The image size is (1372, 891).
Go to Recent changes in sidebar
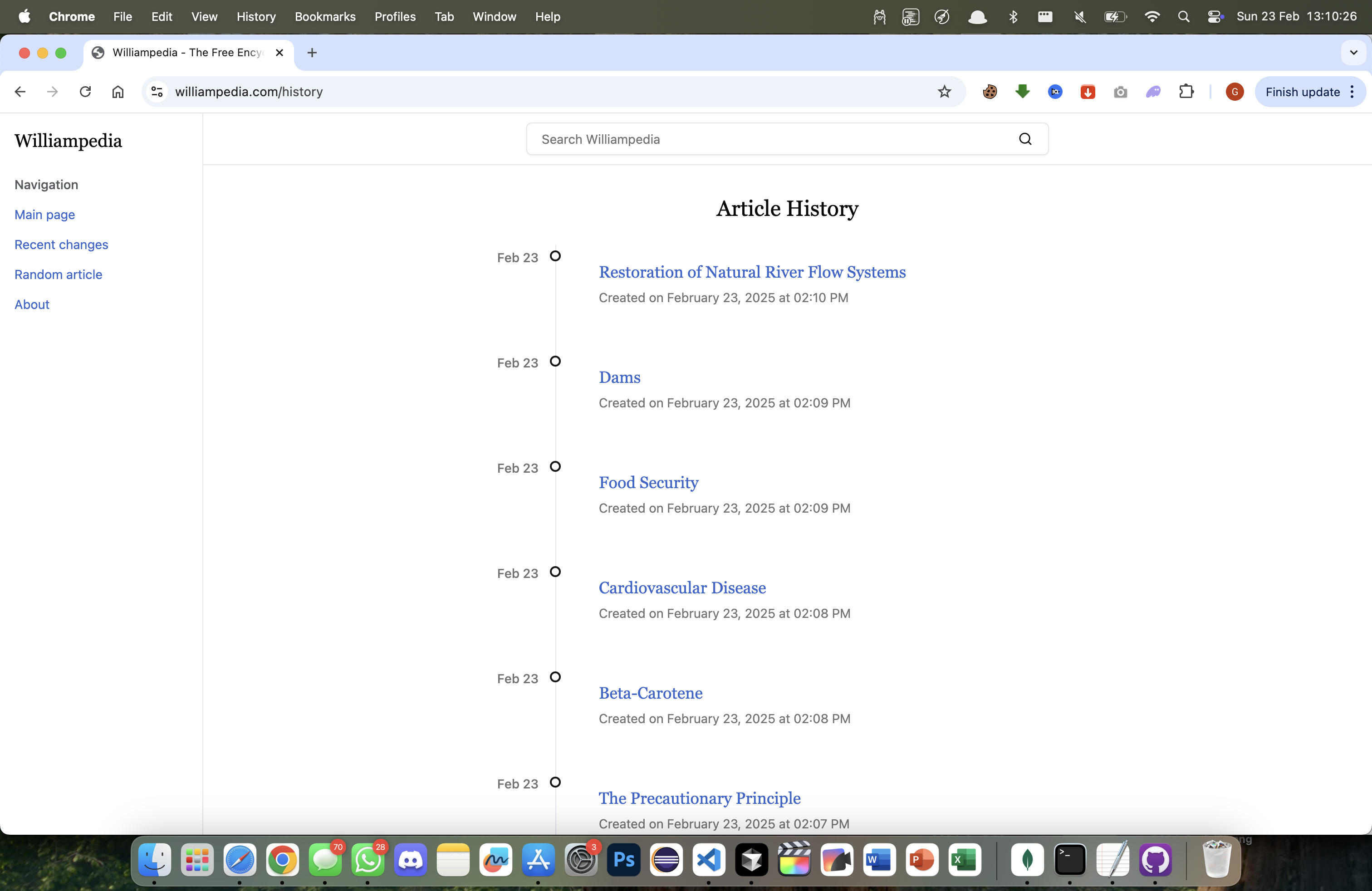[61, 245]
